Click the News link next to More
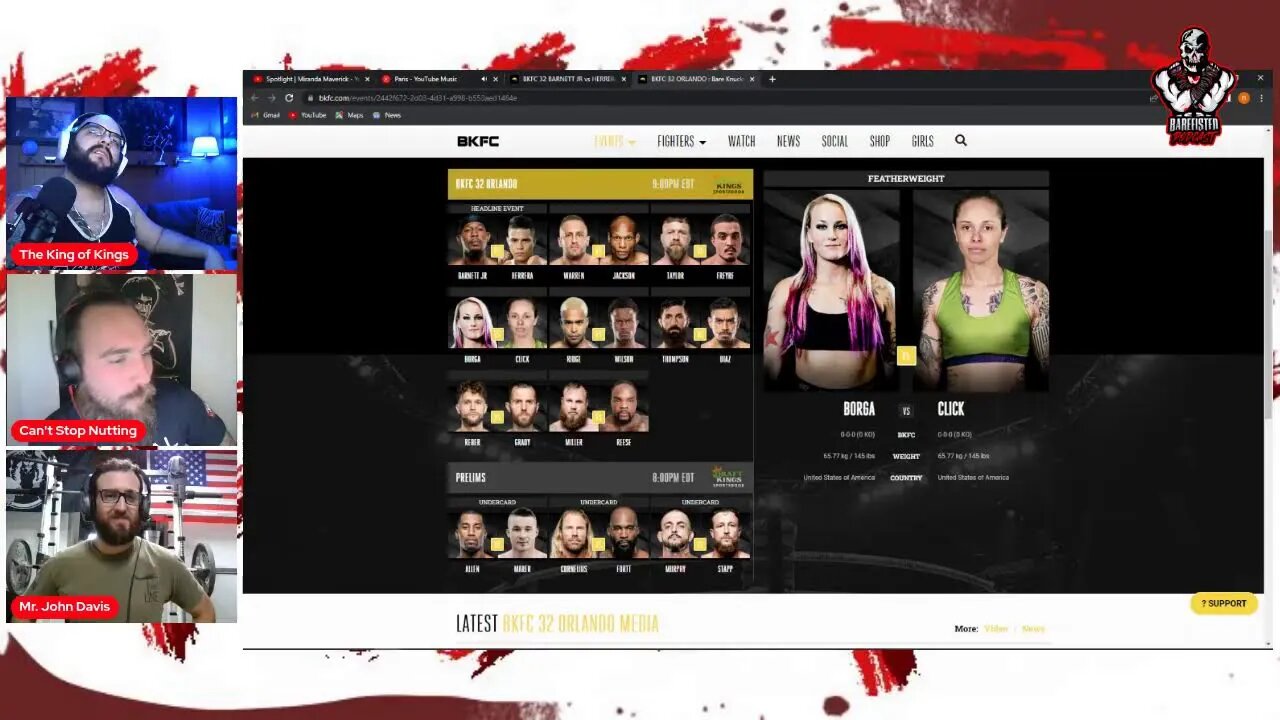This screenshot has height=720, width=1280. [1033, 629]
